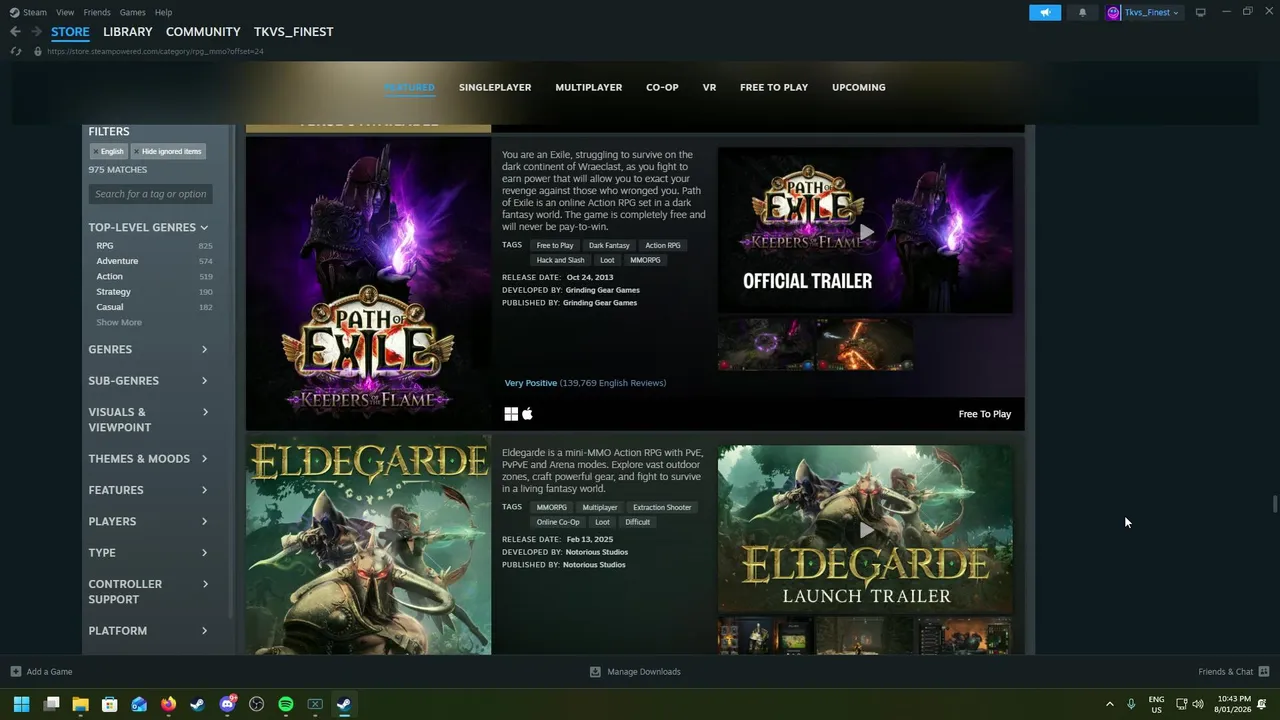Open the Library section
The image size is (1280, 720).
tap(128, 32)
